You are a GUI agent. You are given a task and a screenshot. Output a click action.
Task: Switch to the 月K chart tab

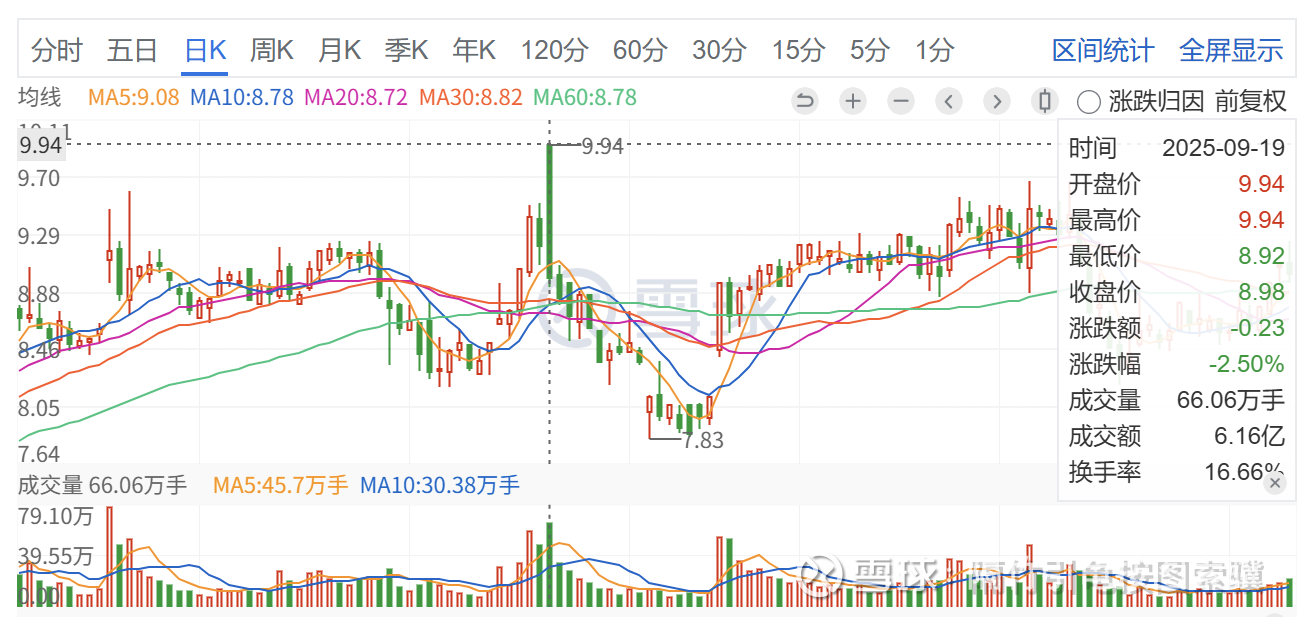(339, 50)
